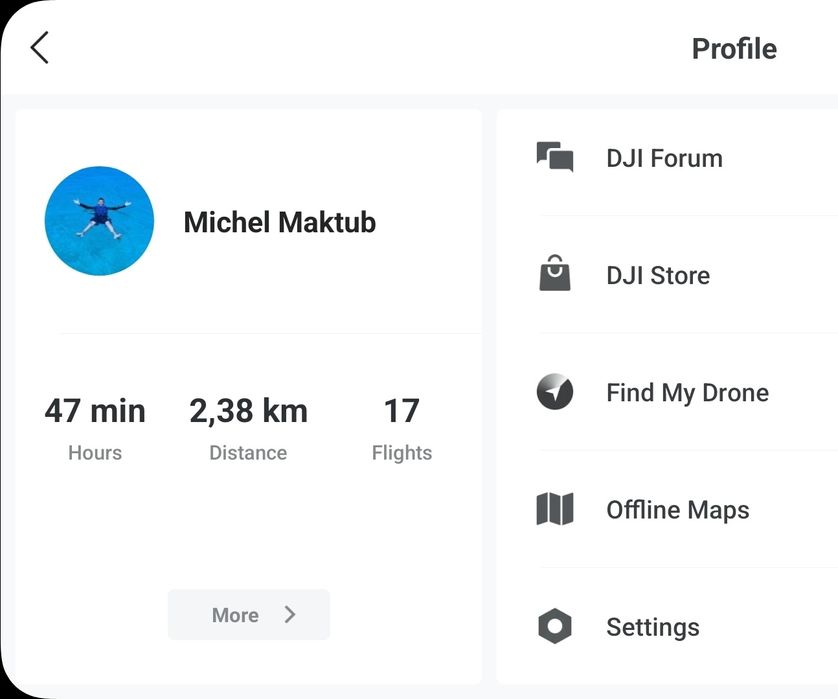The height and width of the screenshot is (699, 838).
Task: Open the DJI Forum menu entry
Action: point(668,158)
